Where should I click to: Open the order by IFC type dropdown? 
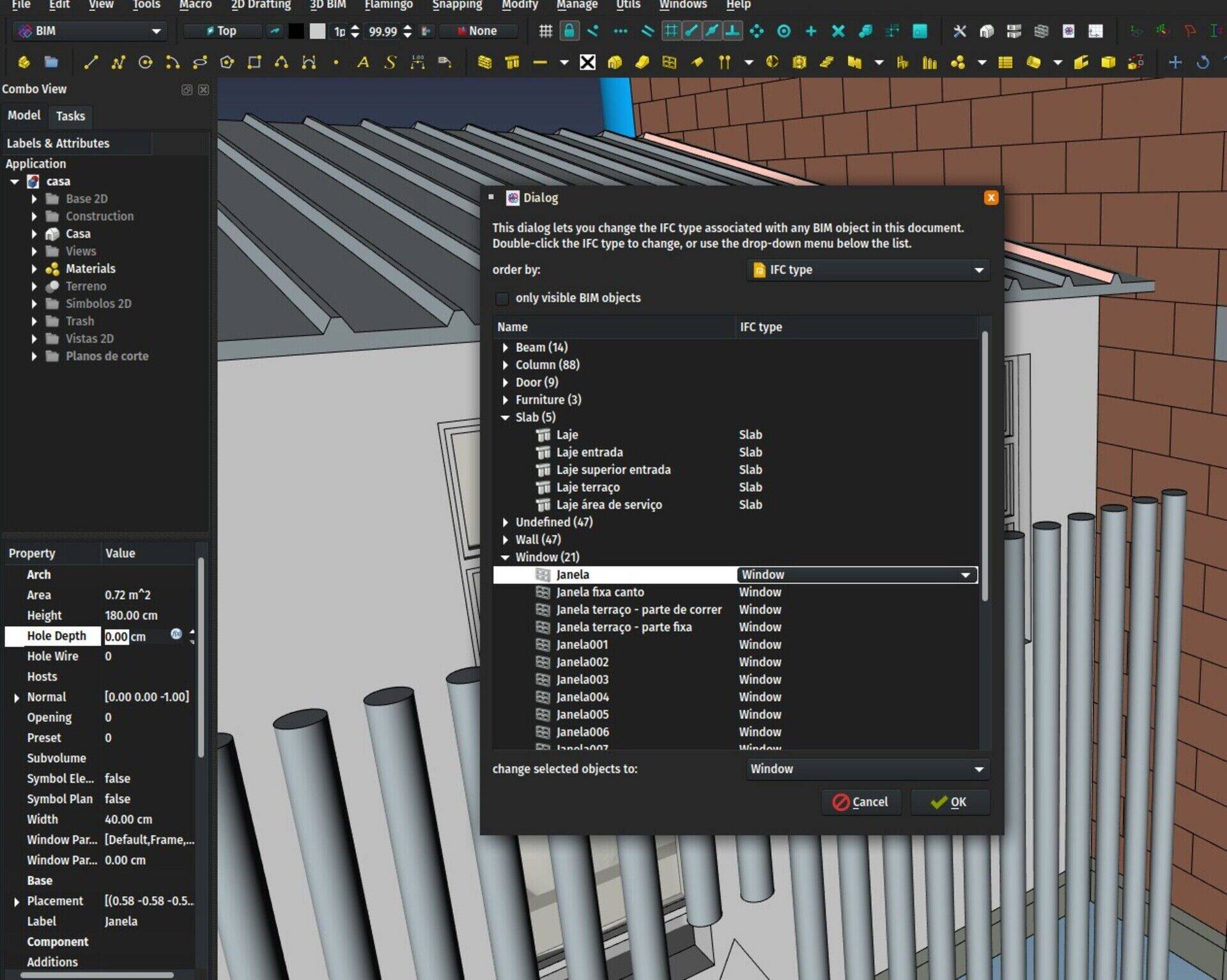tap(868, 270)
